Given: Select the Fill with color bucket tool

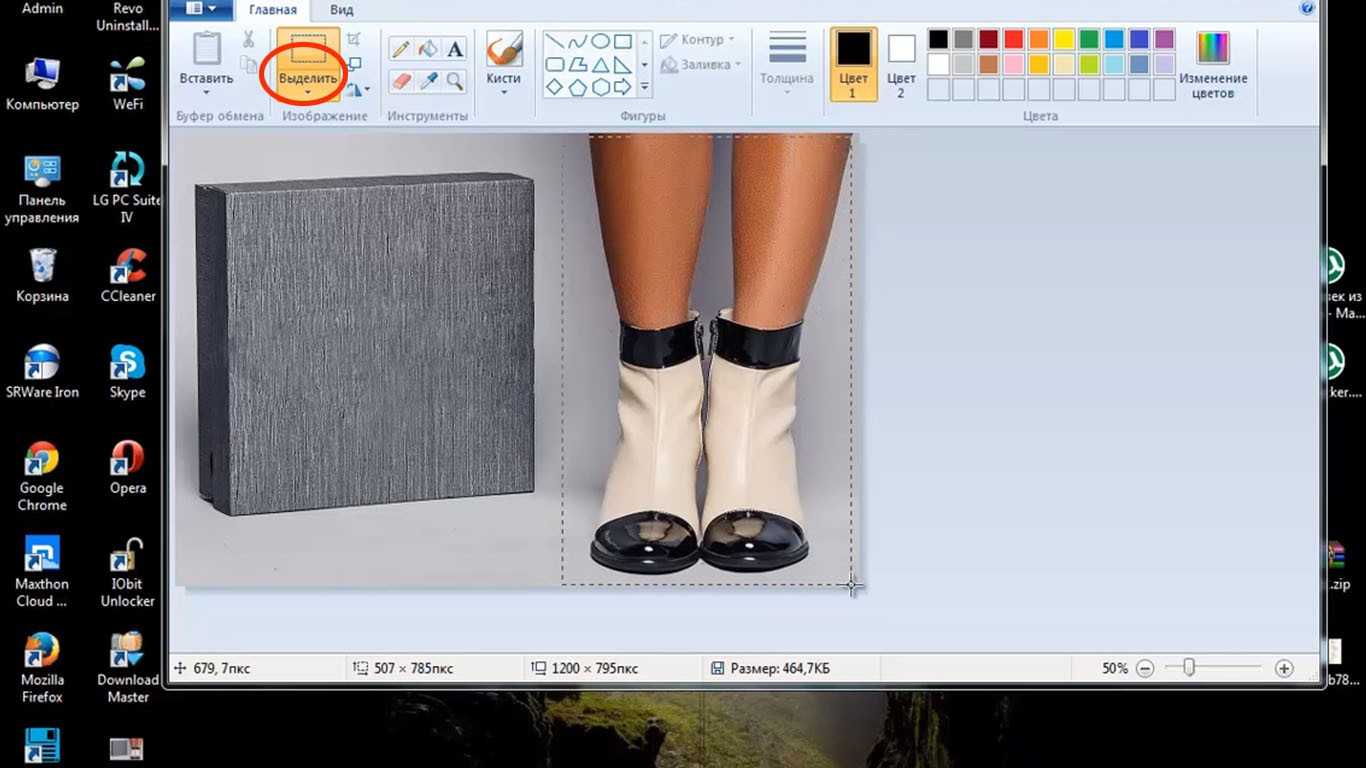Looking at the screenshot, I should pyautogui.click(x=427, y=48).
